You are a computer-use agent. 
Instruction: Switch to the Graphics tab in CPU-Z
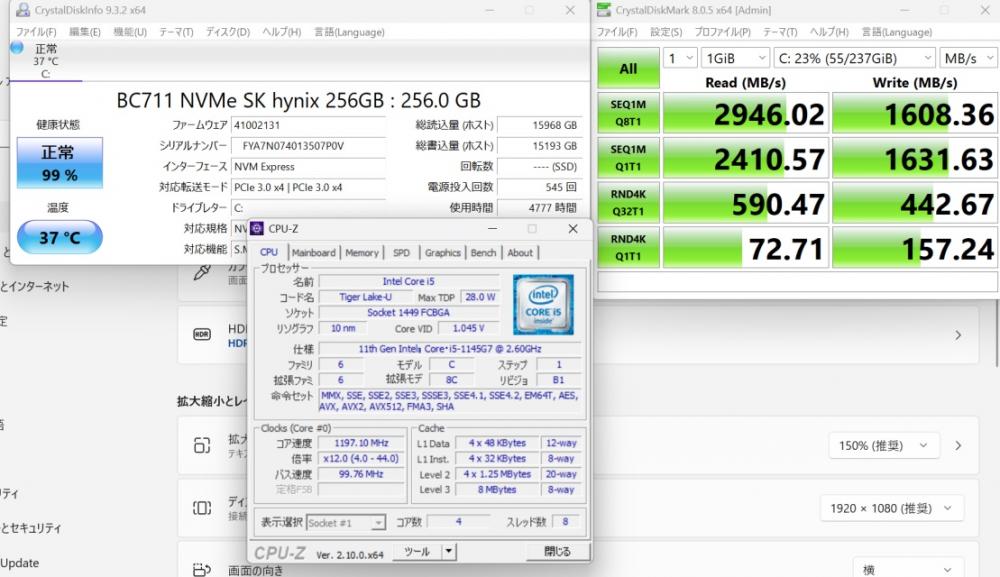click(443, 252)
